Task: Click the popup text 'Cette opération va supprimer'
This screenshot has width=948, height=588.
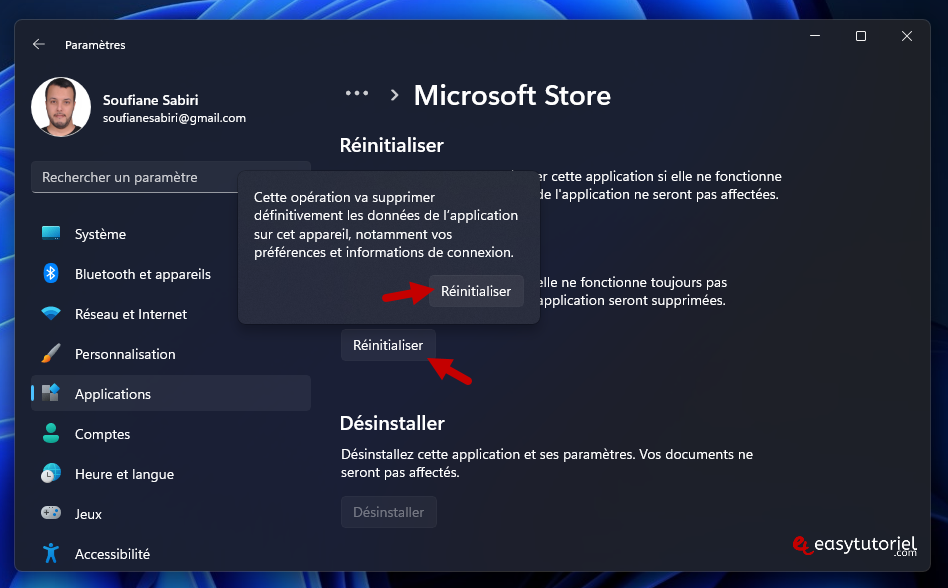Action: (x=344, y=198)
